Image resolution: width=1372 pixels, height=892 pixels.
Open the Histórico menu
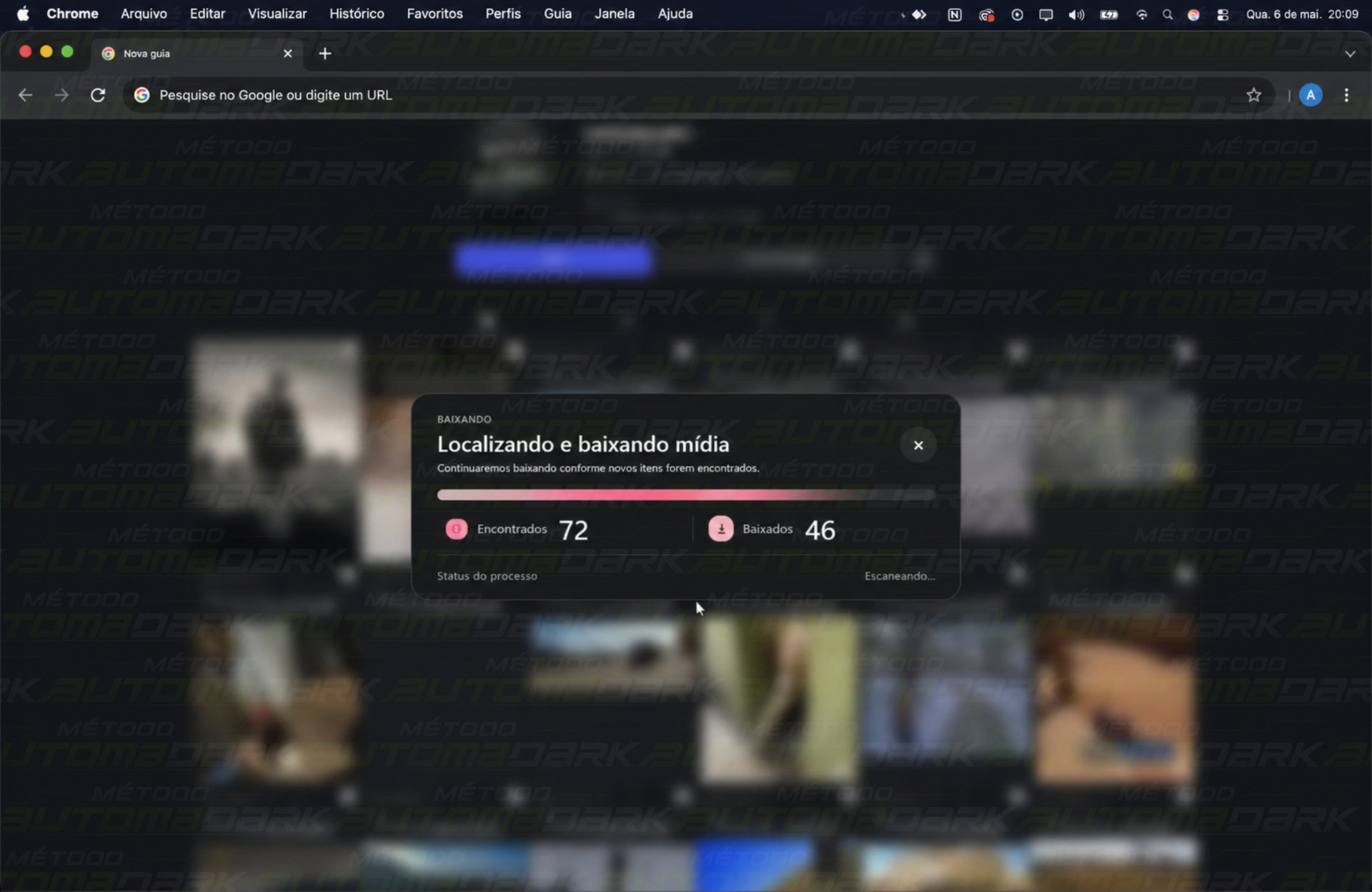[x=357, y=14]
